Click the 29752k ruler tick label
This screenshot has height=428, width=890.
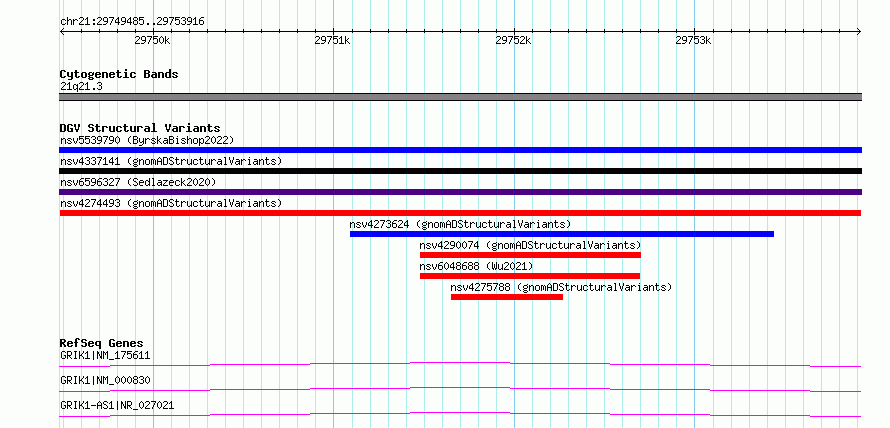(513, 40)
